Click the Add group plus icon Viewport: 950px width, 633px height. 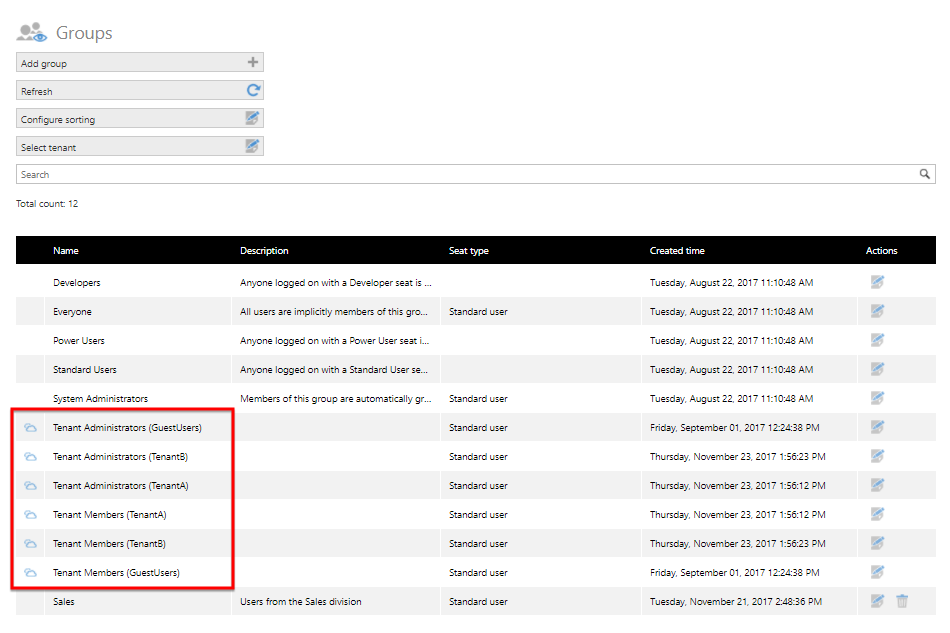click(x=253, y=62)
